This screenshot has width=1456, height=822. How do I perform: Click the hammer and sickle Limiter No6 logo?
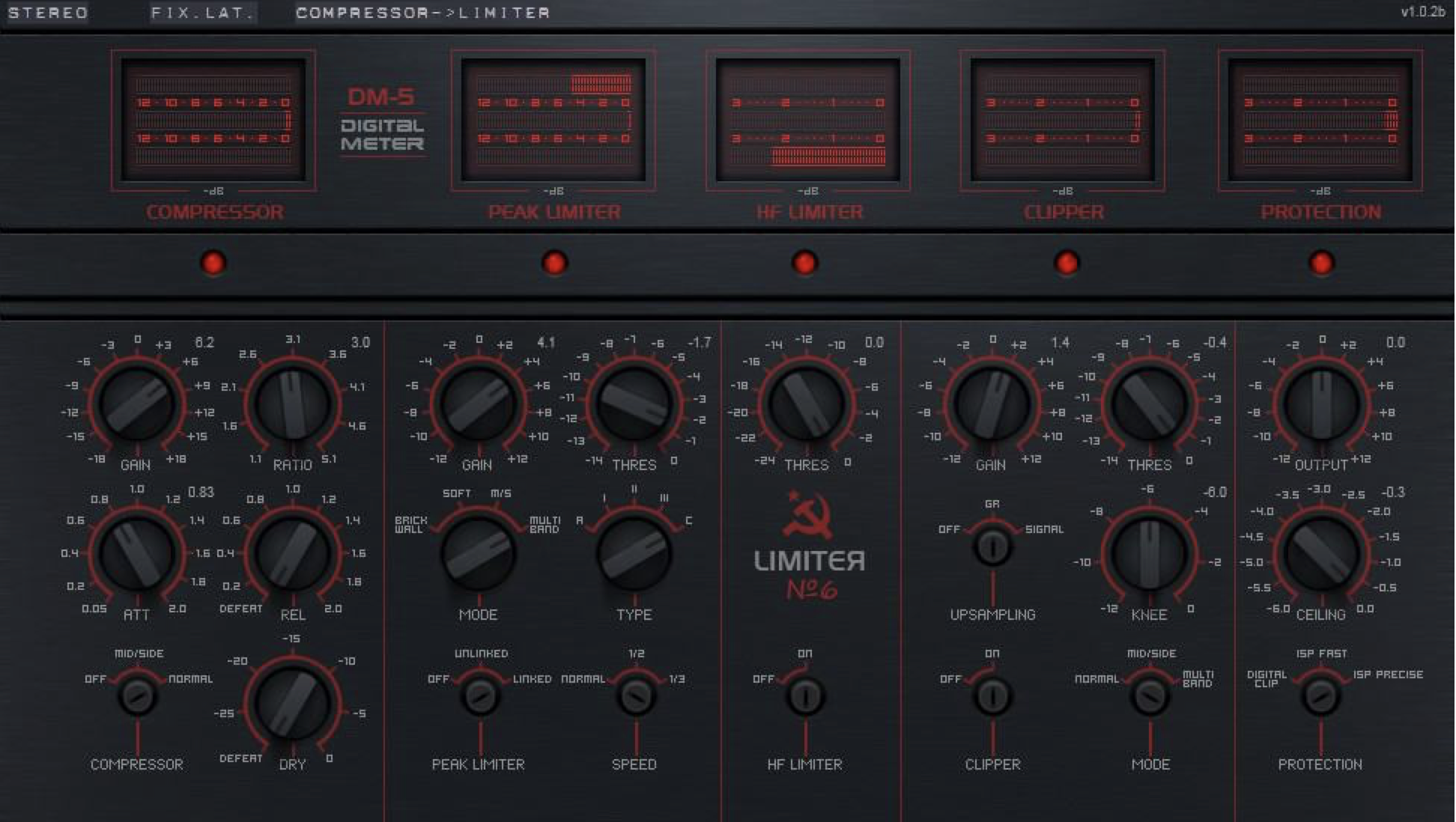coord(809,547)
